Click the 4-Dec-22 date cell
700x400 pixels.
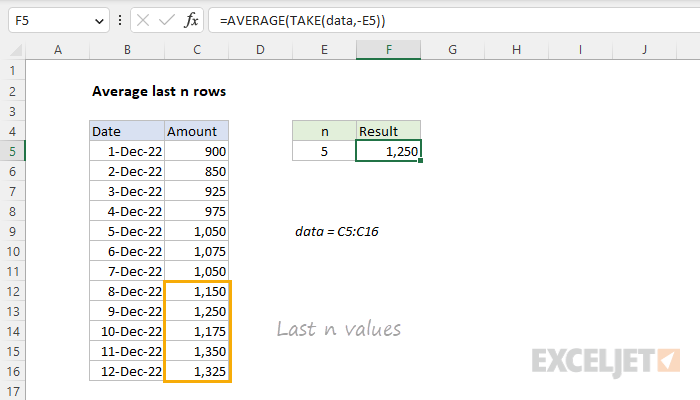pyautogui.click(x=127, y=211)
